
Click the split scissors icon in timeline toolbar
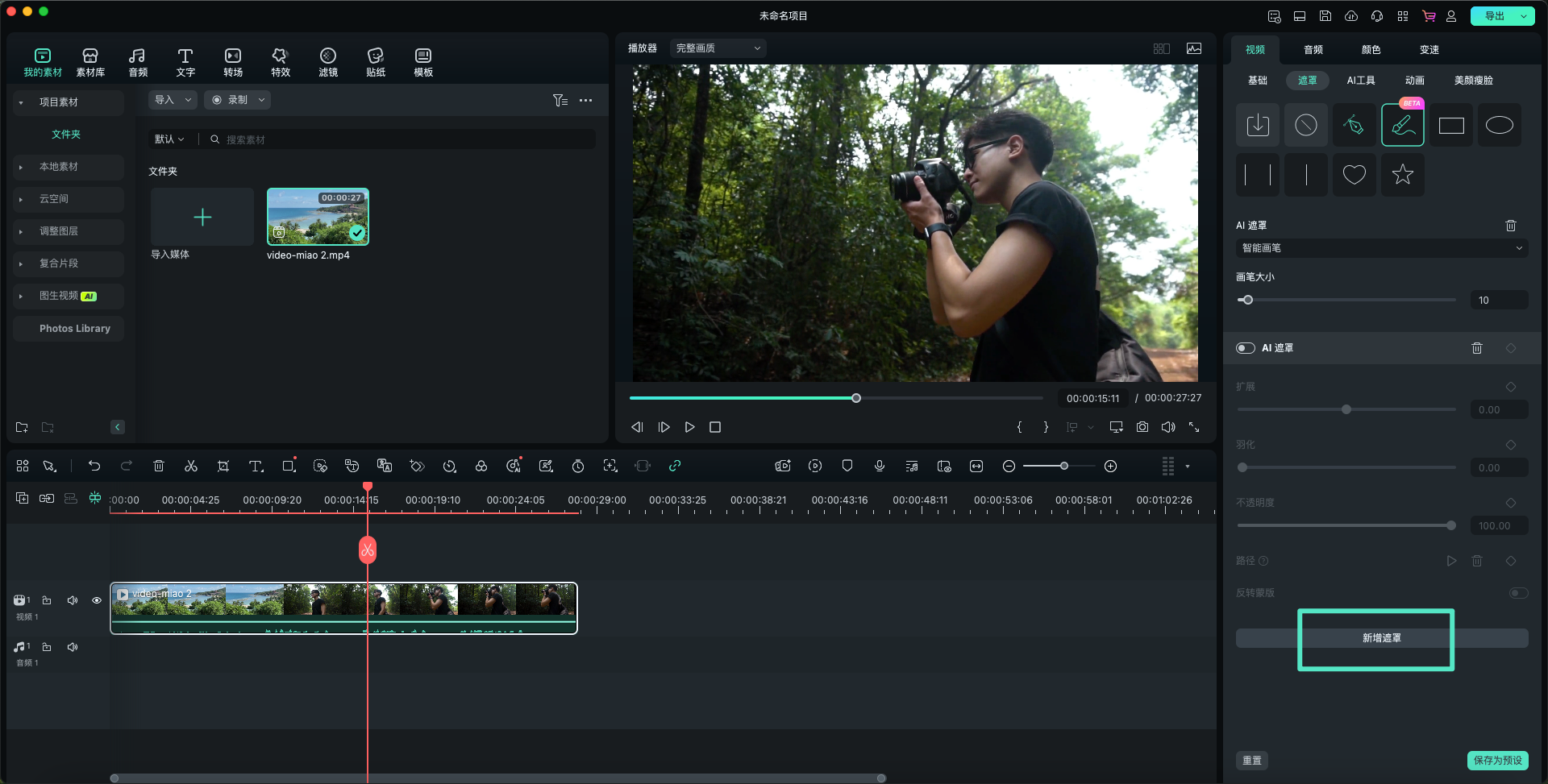(x=191, y=467)
